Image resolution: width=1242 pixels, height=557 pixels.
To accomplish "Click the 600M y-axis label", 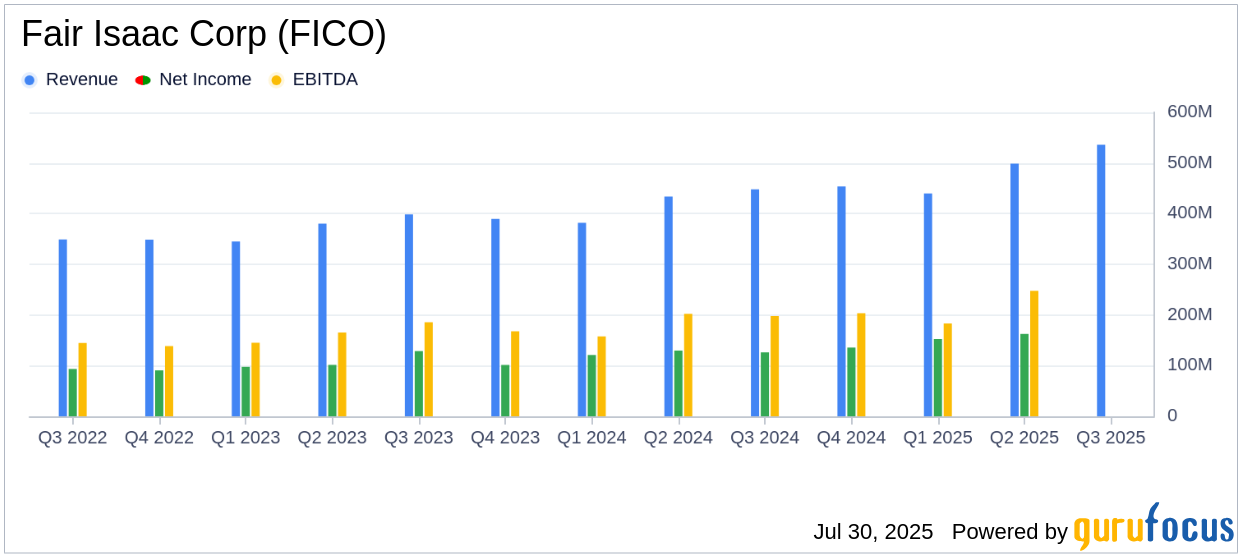I will click(x=1190, y=112).
